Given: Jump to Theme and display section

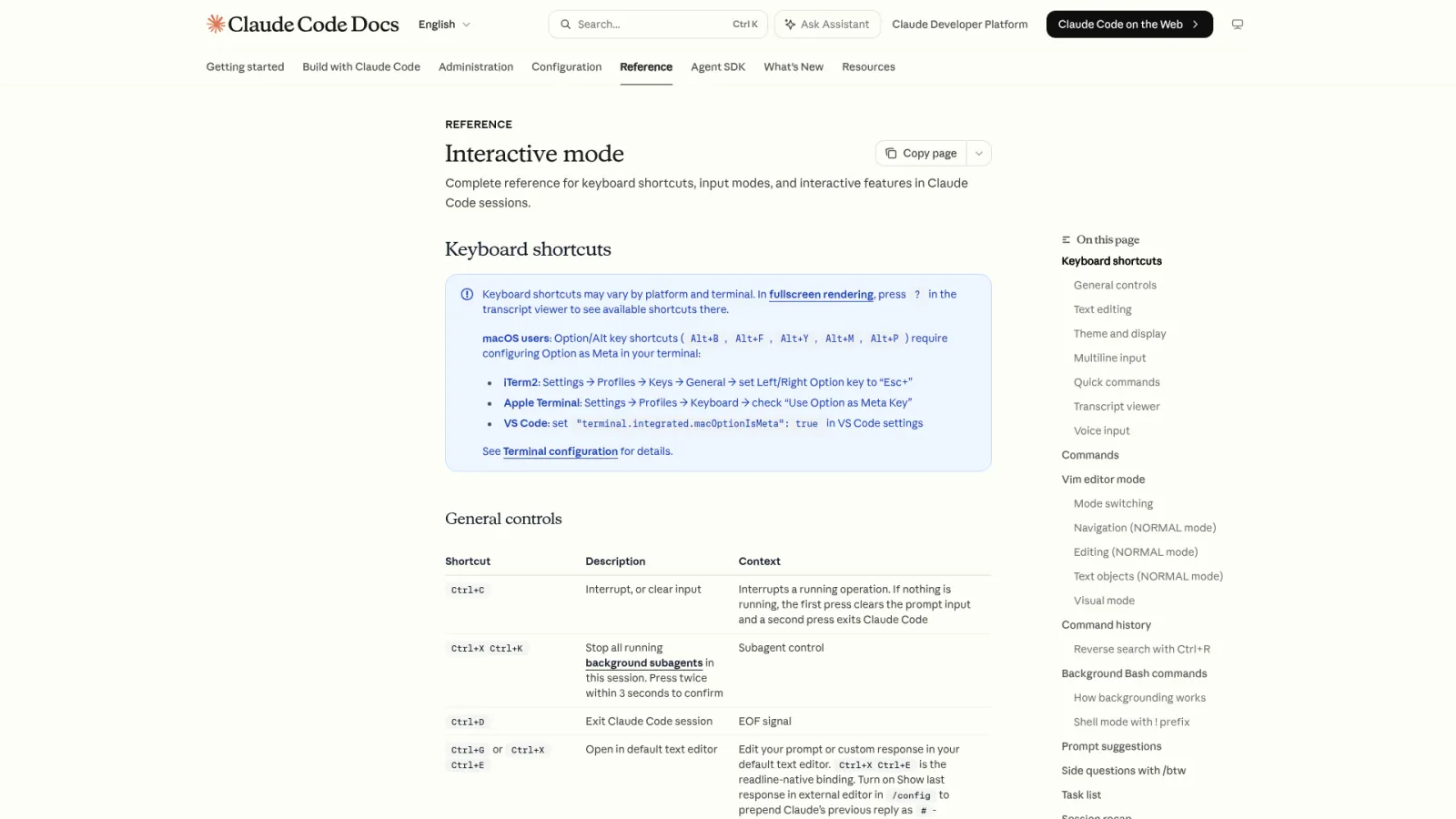Looking at the screenshot, I should (1119, 334).
